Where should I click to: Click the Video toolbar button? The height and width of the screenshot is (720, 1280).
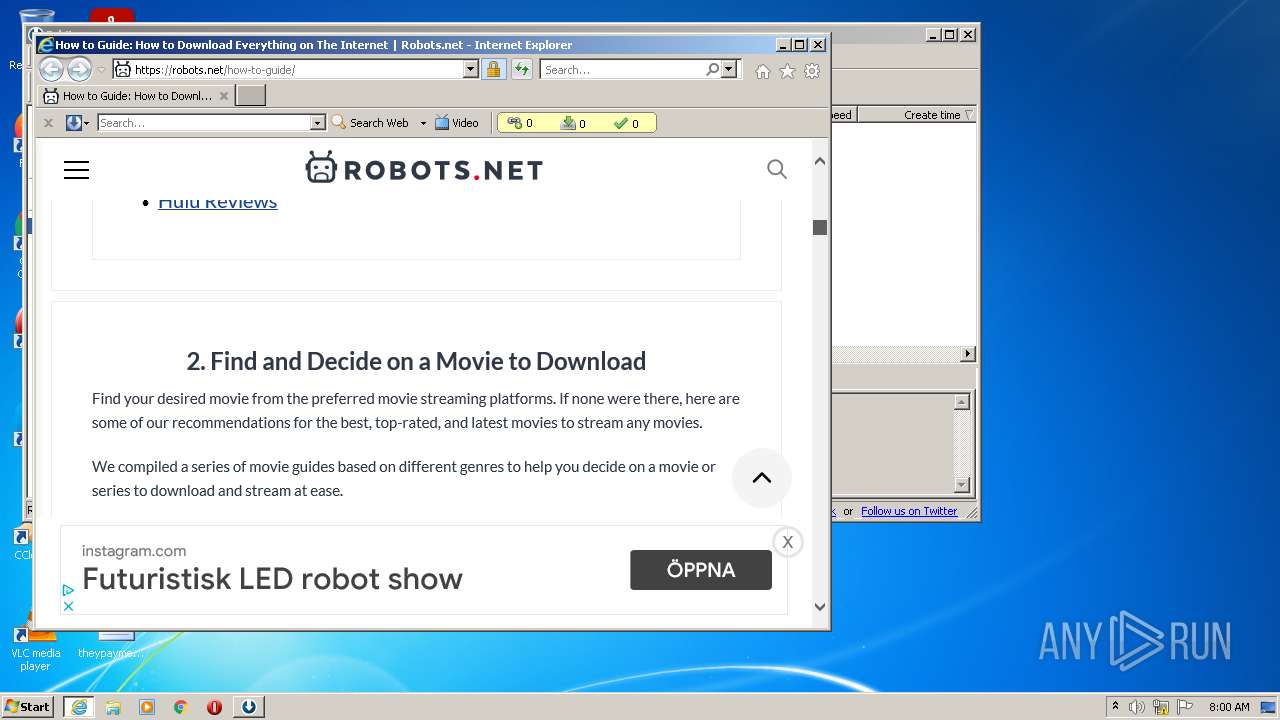click(x=457, y=123)
